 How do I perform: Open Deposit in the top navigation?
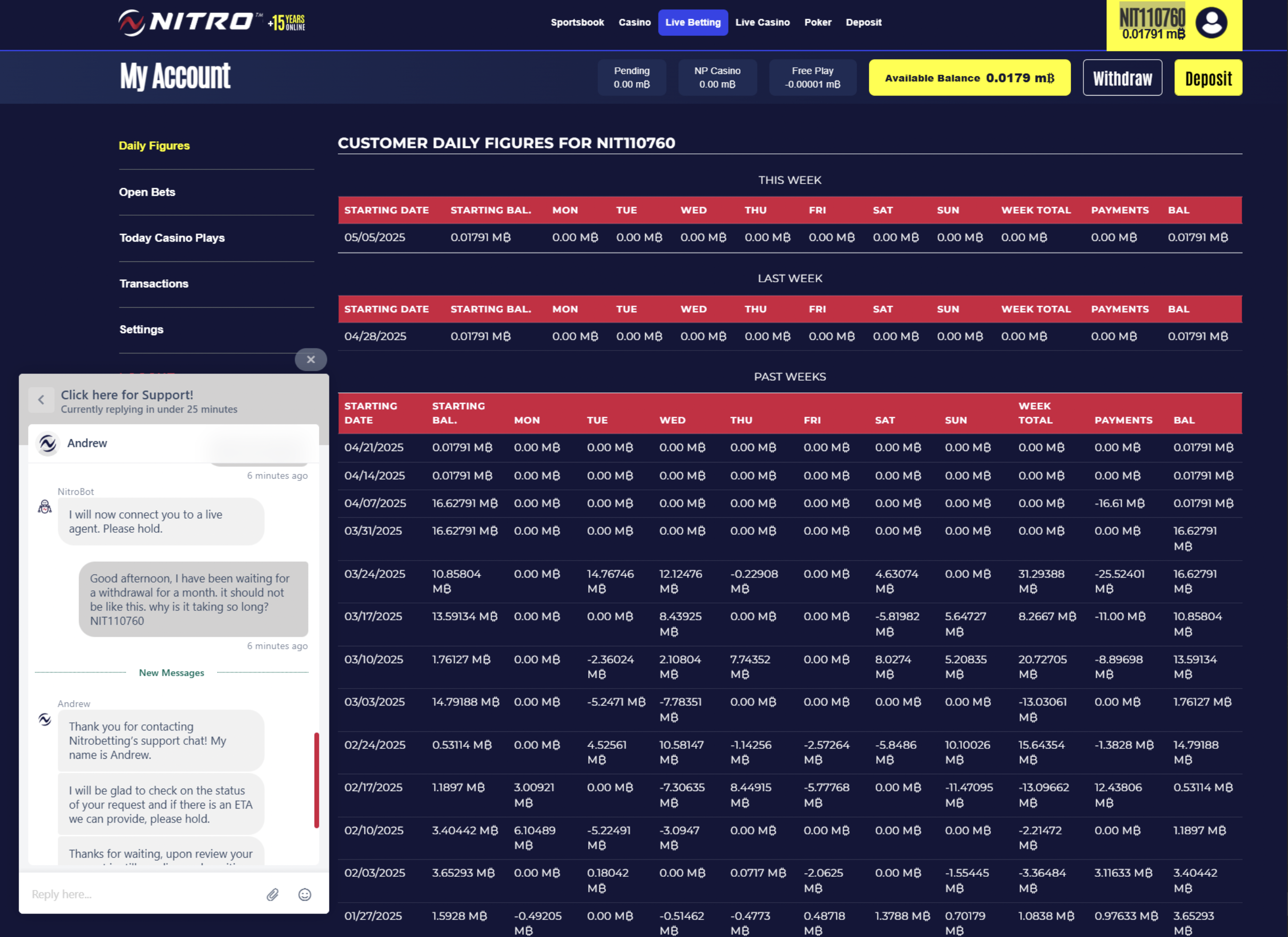(863, 23)
